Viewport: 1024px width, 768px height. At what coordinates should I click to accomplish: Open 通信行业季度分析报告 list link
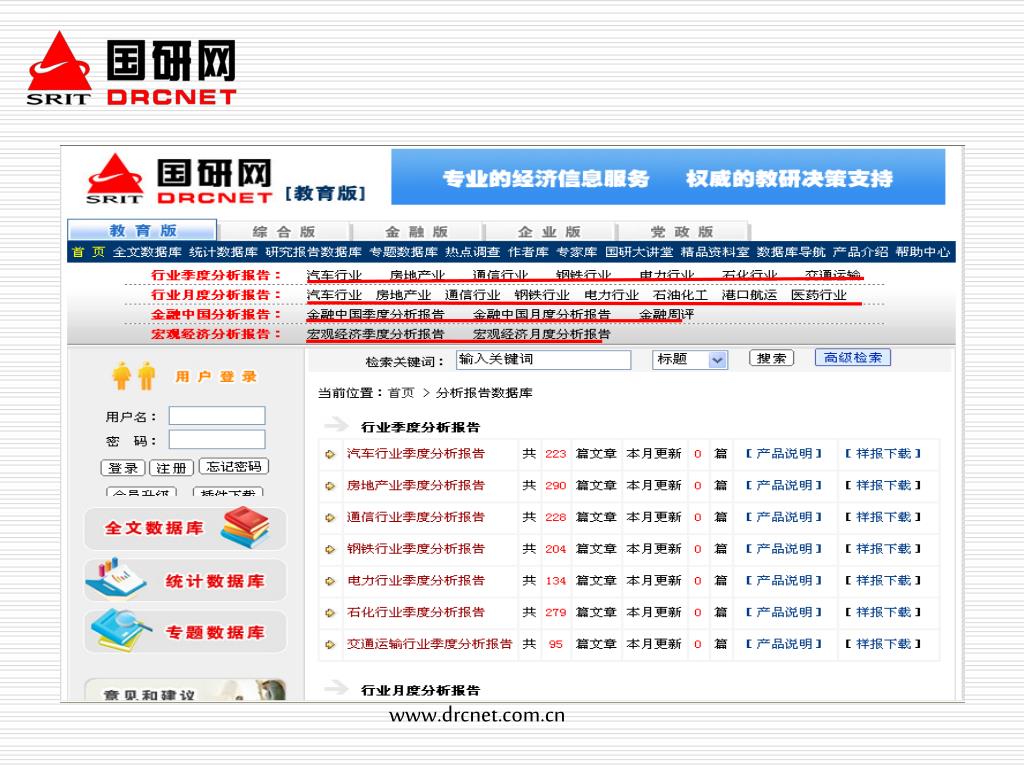[x=415, y=517]
